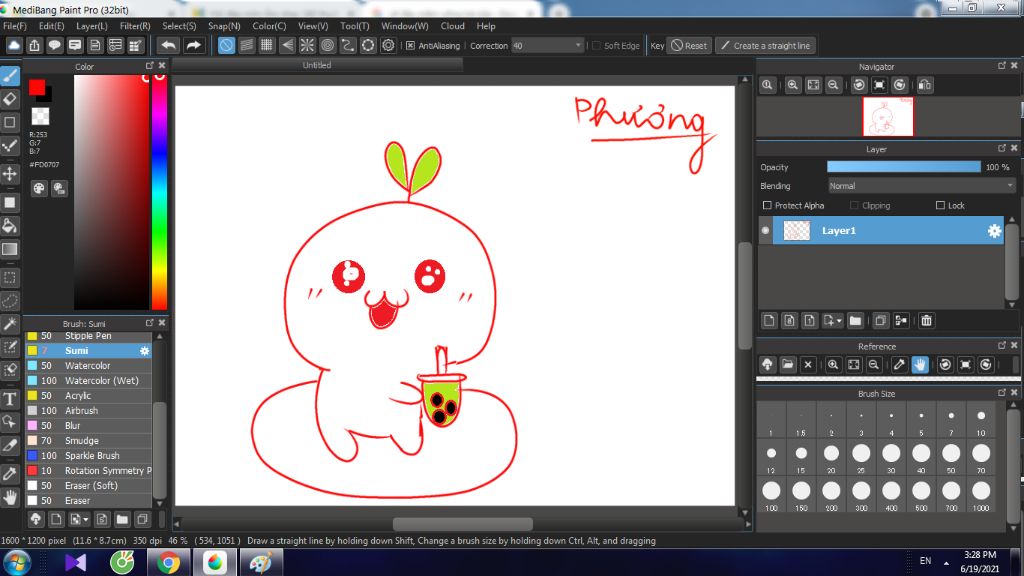The height and width of the screenshot is (576, 1024).
Task: Click the red foreground color swatch
Action: (x=37, y=87)
